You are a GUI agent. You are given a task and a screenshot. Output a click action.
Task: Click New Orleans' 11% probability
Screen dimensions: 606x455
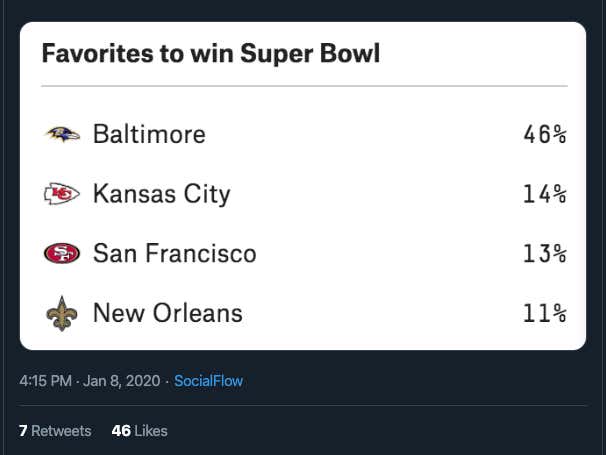[545, 313]
